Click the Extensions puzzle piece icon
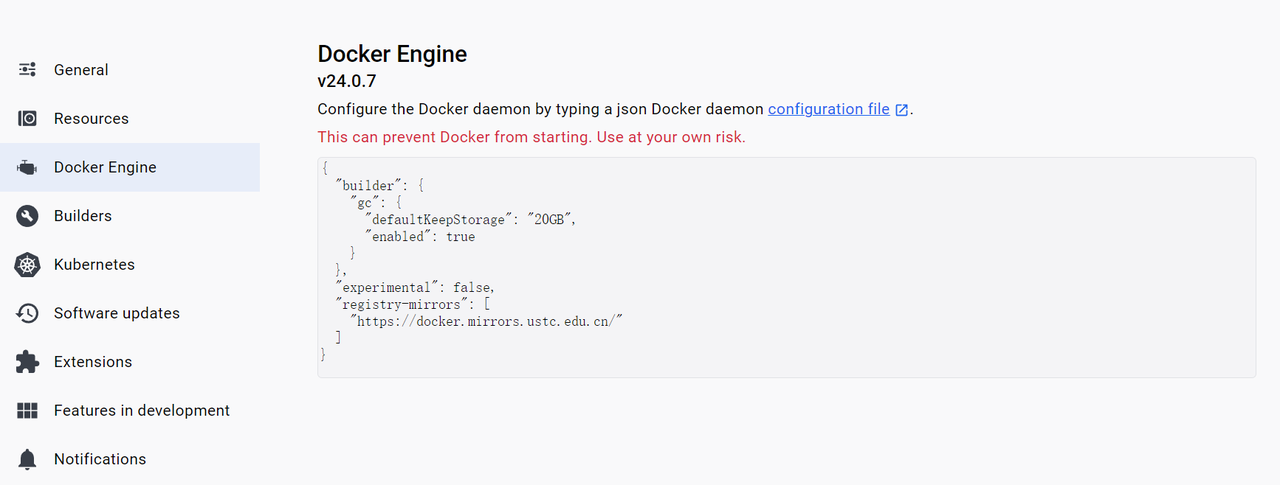 click(x=27, y=362)
